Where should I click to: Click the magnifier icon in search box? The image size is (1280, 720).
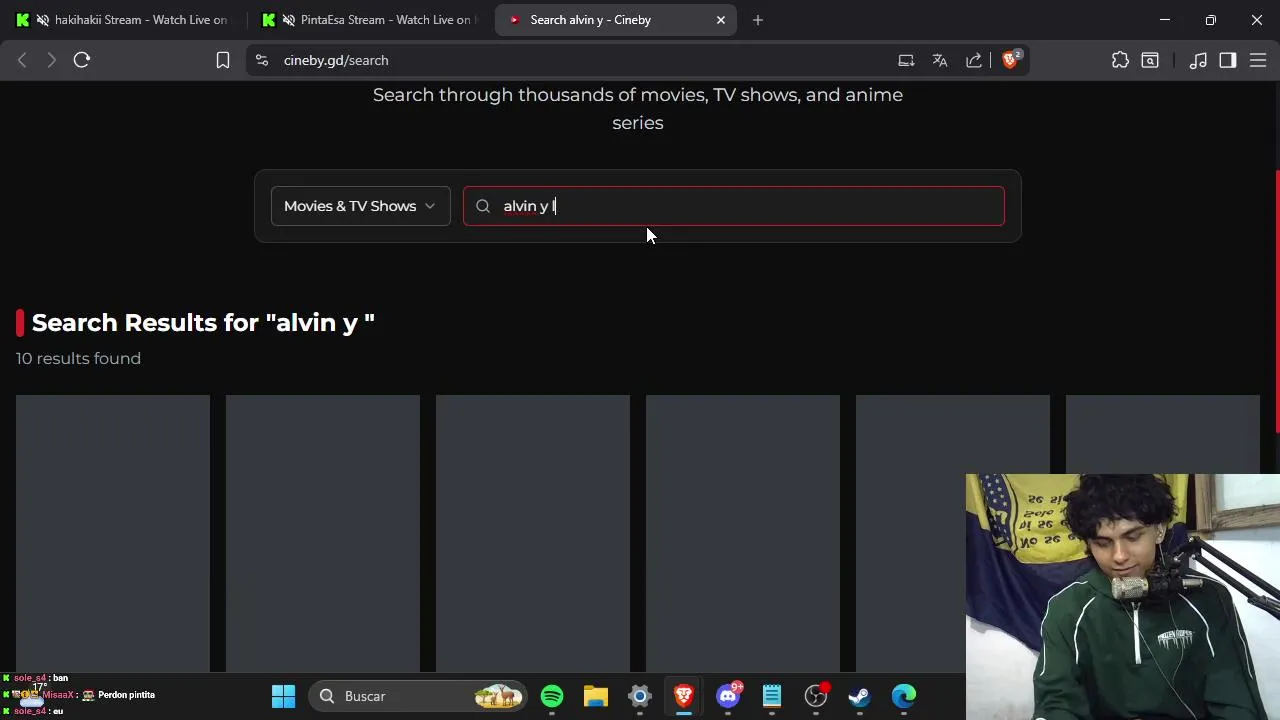coord(483,206)
